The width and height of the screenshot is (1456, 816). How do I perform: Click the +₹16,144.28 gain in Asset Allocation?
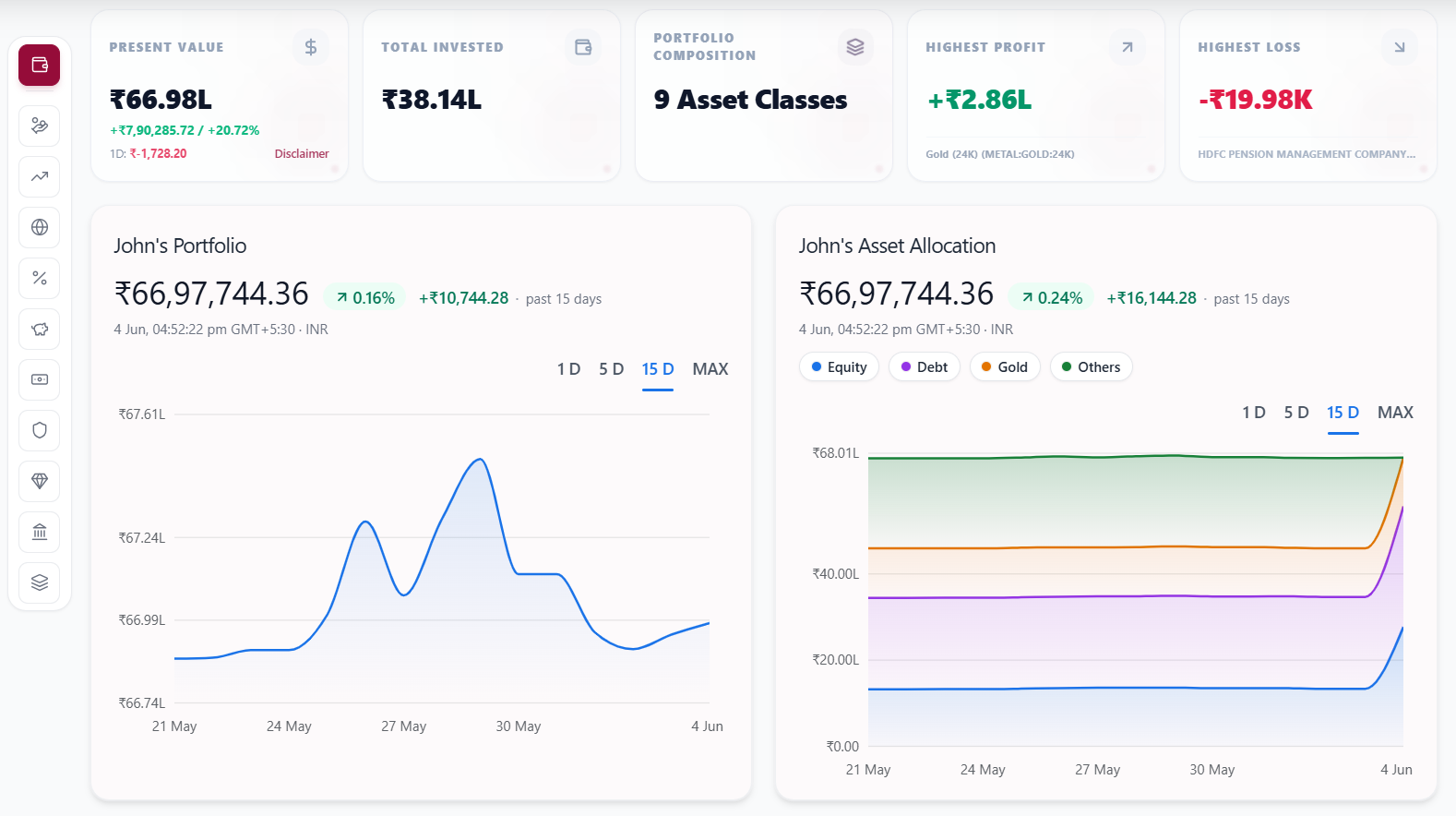[x=1152, y=298]
